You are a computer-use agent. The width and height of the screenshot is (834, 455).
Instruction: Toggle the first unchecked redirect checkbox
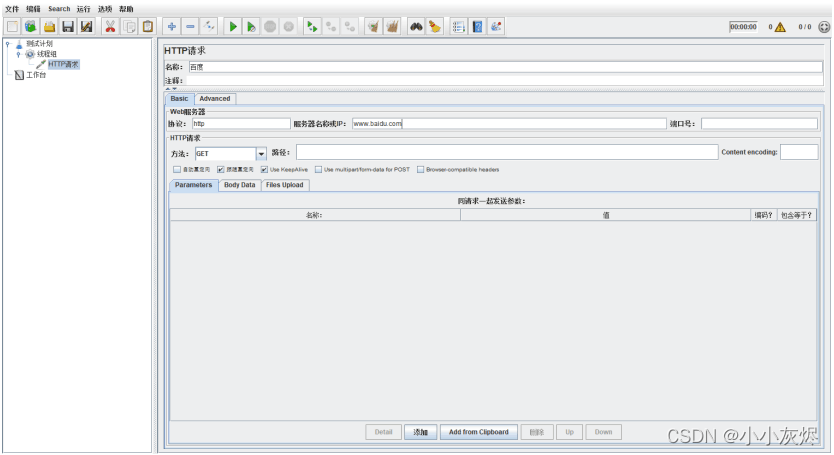click(177, 169)
